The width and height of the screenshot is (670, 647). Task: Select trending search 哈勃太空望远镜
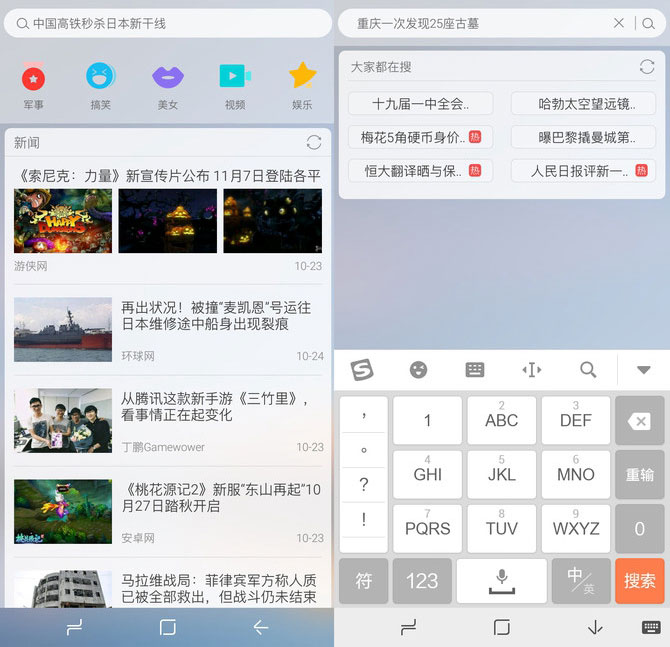click(x=583, y=103)
